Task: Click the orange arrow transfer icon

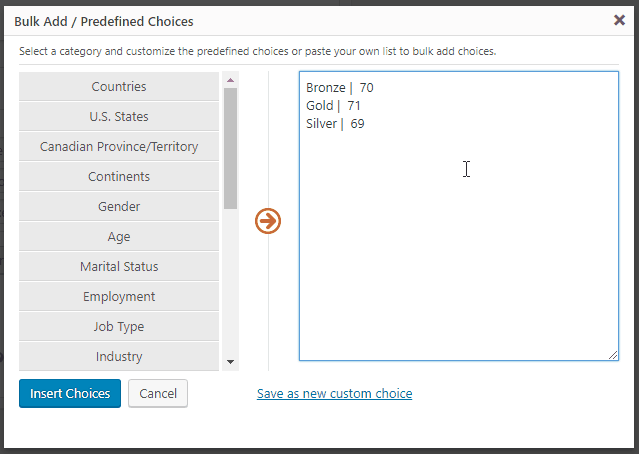Action: tap(268, 221)
